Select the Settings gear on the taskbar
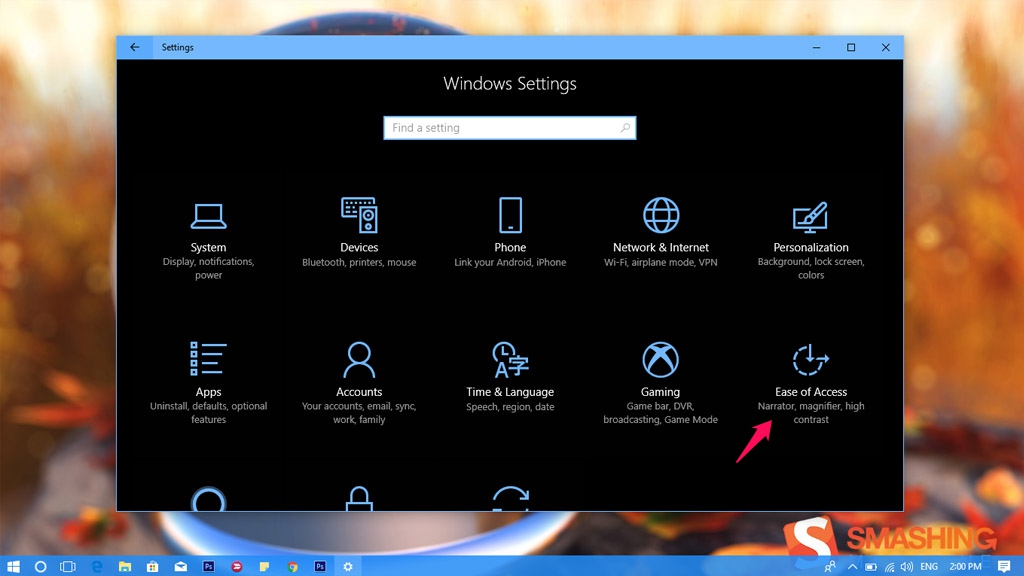 [x=348, y=566]
